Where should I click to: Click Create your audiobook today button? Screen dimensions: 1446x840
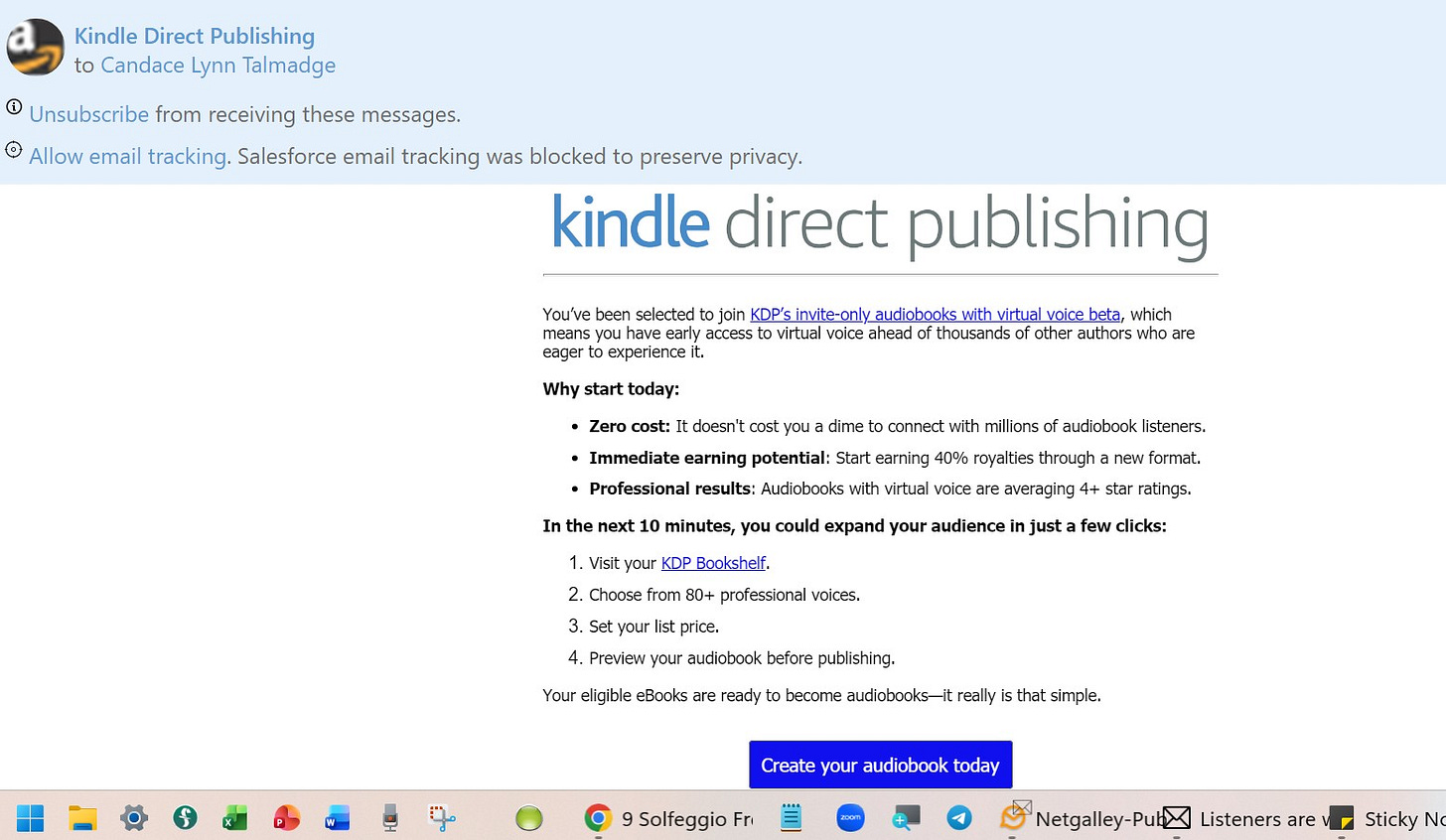point(881,765)
